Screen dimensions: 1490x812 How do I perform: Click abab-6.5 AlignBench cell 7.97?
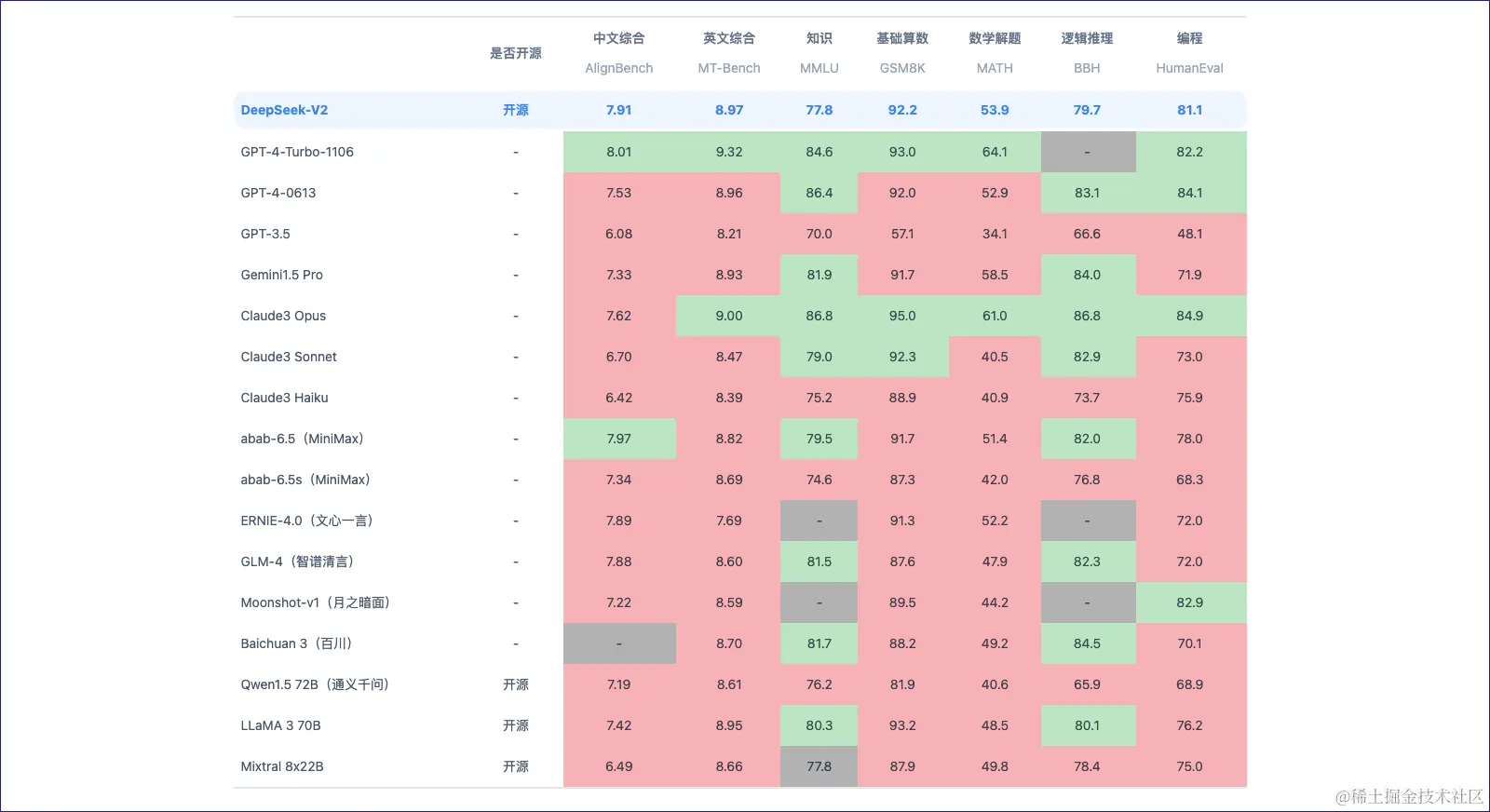coord(619,439)
